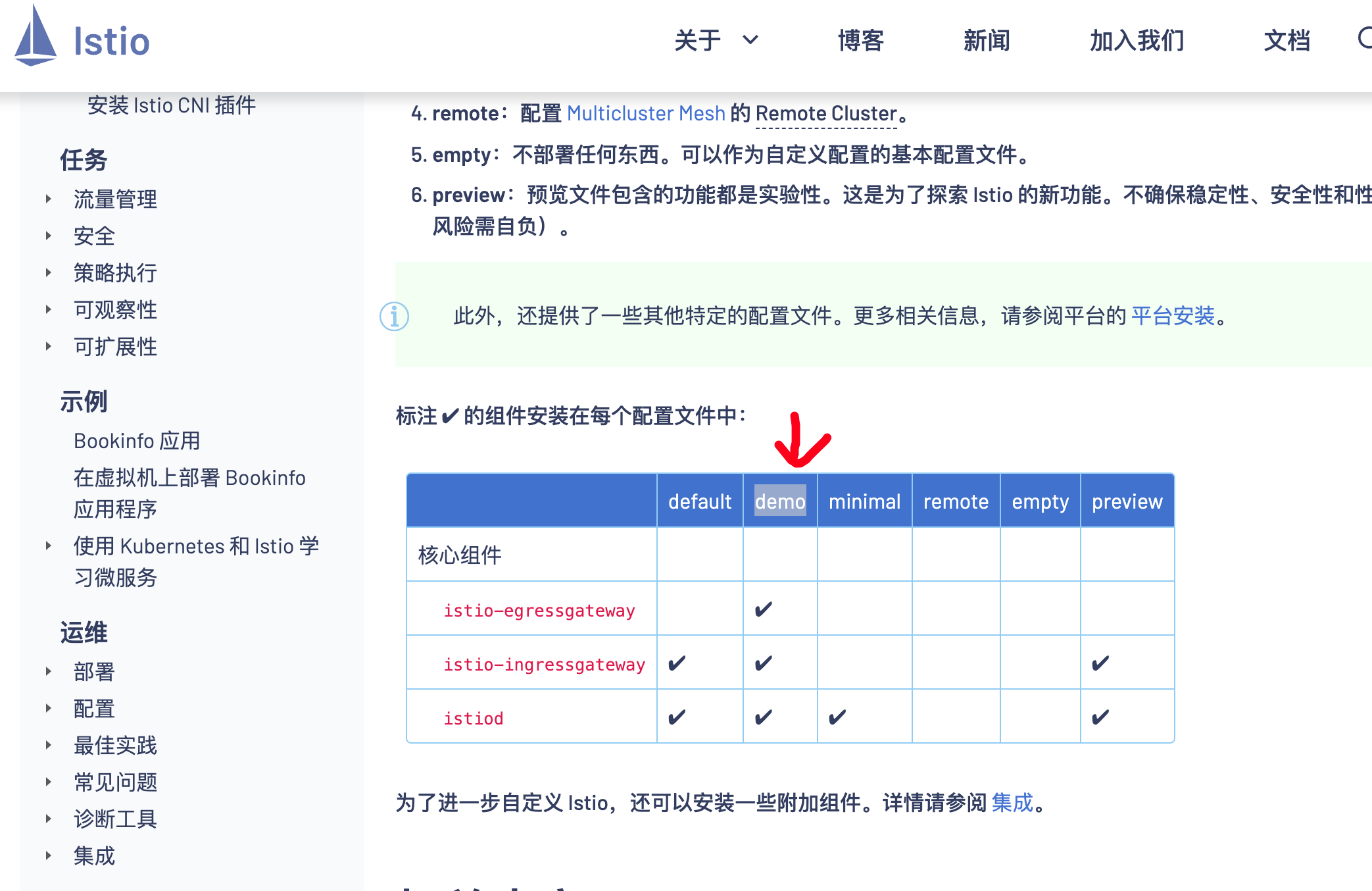Click the info circle icon in the notice box

[x=394, y=317]
